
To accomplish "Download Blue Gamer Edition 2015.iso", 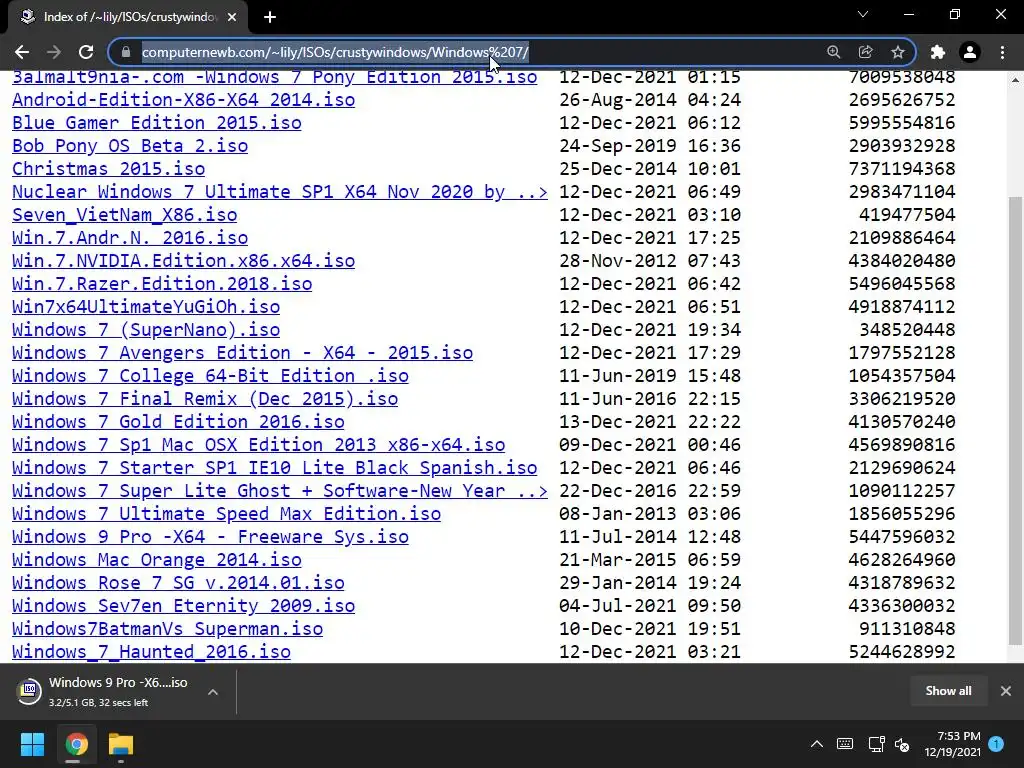I will coord(157,123).
